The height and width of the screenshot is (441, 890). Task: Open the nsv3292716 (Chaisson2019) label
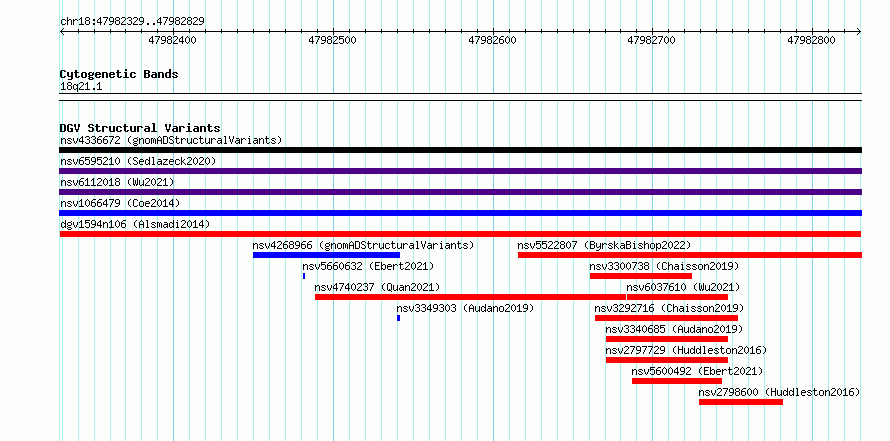tap(669, 308)
